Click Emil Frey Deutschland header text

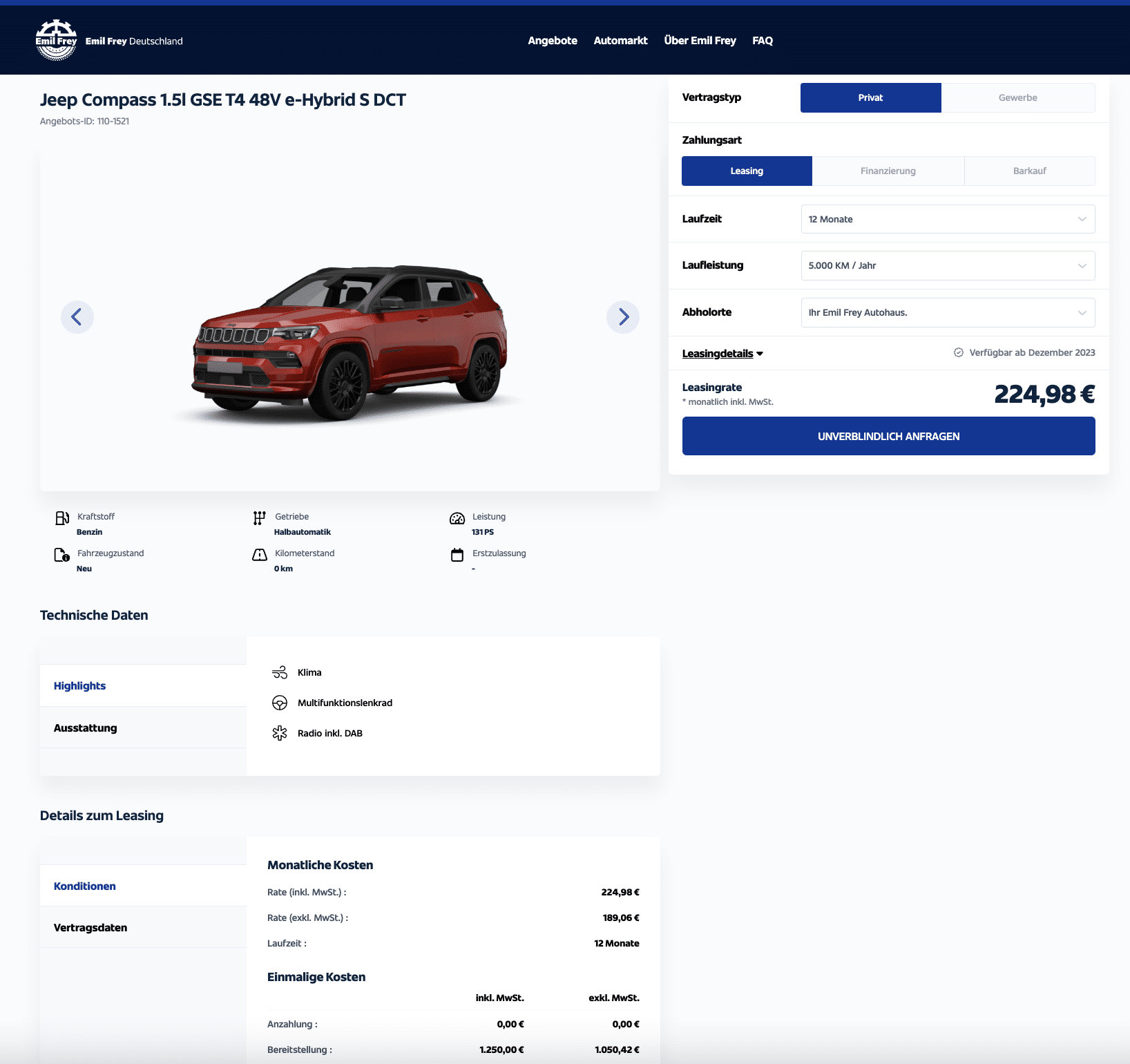pos(134,41)
